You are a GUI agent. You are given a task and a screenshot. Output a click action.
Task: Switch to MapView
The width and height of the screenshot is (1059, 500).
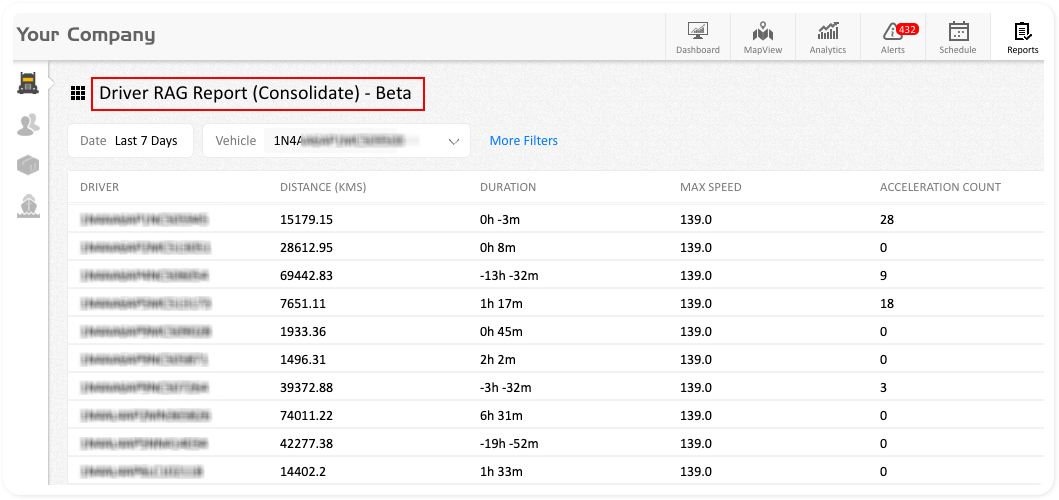(763, 38)
